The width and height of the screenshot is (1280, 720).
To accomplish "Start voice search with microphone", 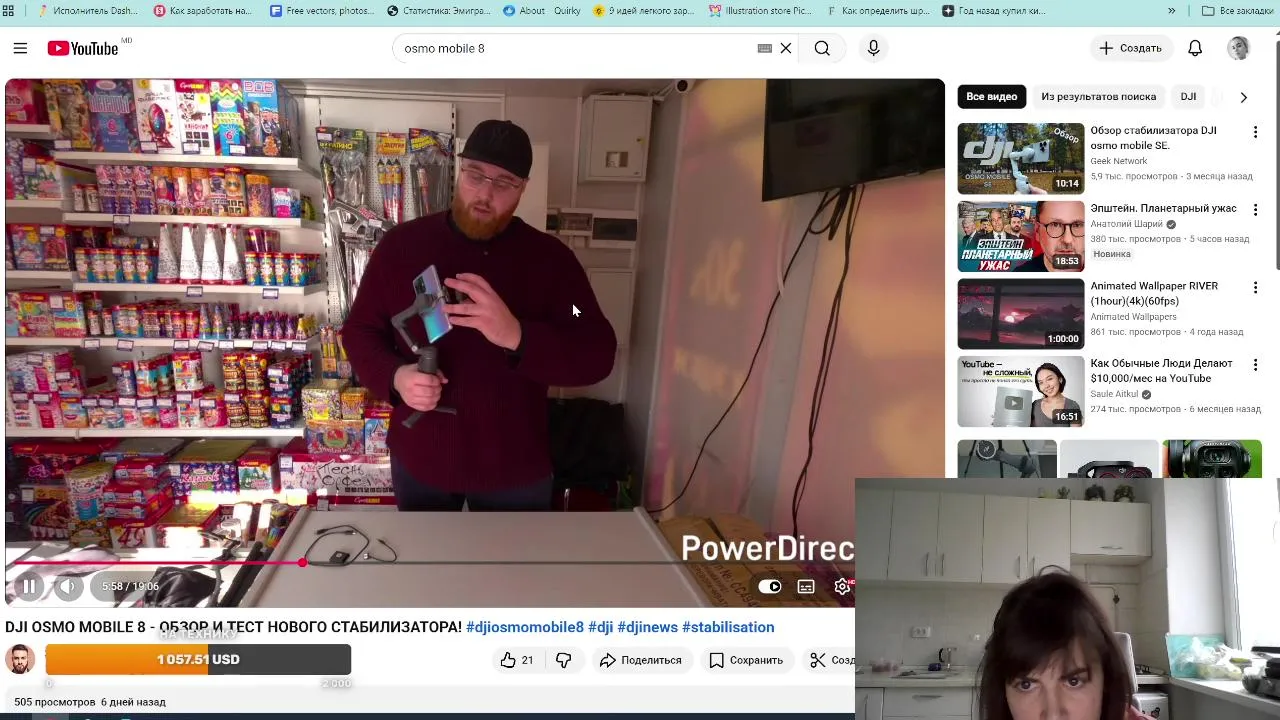I will click(873, 48).
